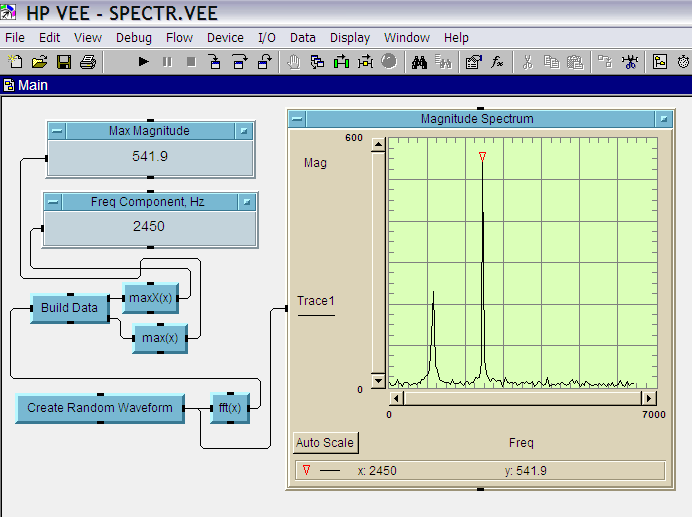This screenshot has height=517, width=692.
Task: Open the Data menu
Action: [303, 38]
